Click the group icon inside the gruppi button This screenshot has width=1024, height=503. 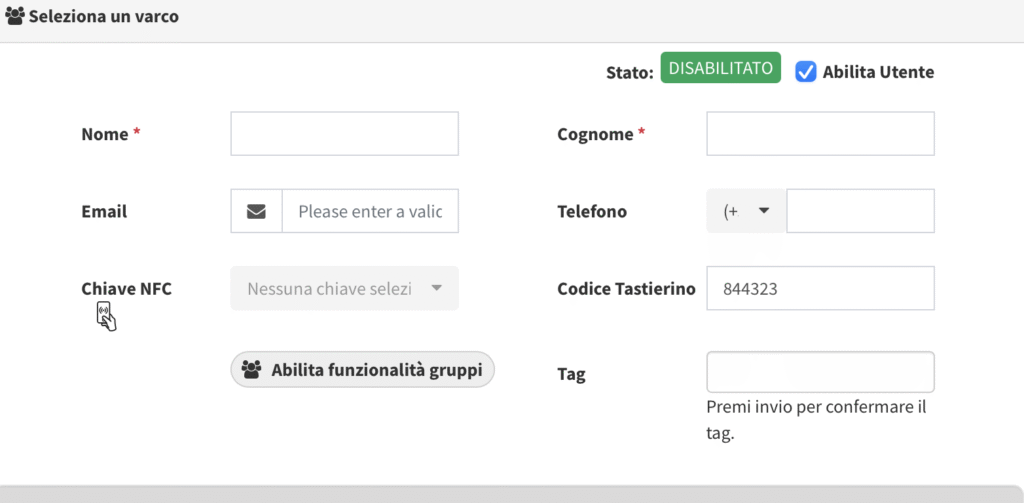[252, 370]
